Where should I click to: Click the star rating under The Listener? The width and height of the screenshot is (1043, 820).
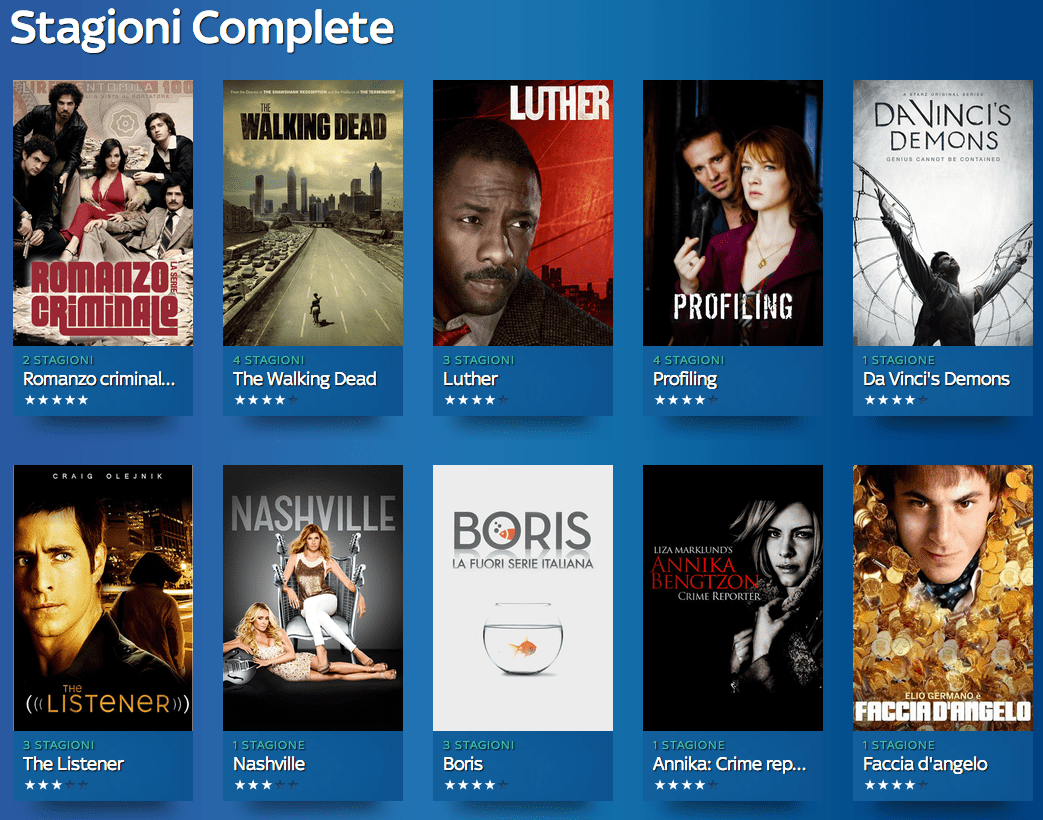click(57, 785)
